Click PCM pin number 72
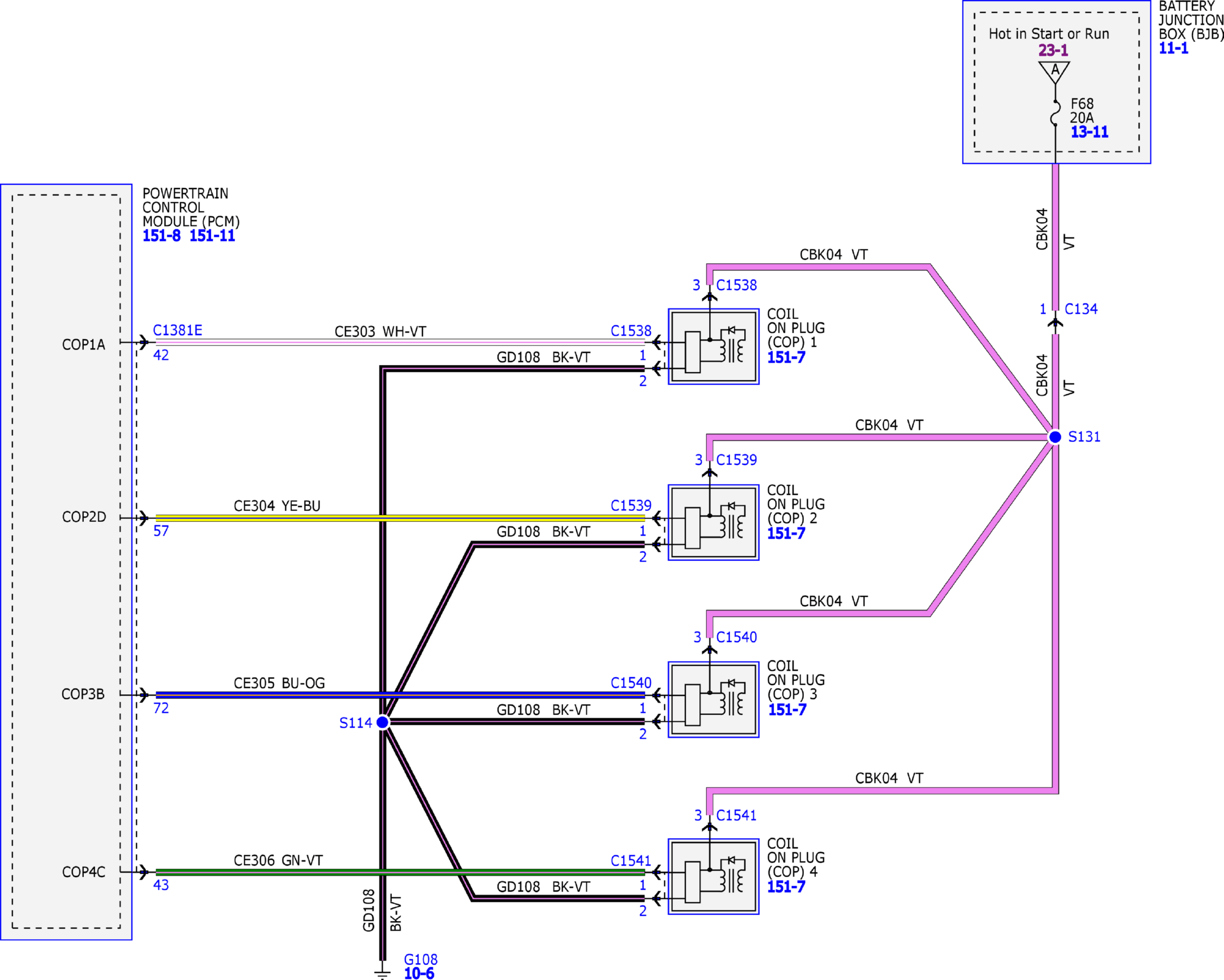 pos(161,708)
